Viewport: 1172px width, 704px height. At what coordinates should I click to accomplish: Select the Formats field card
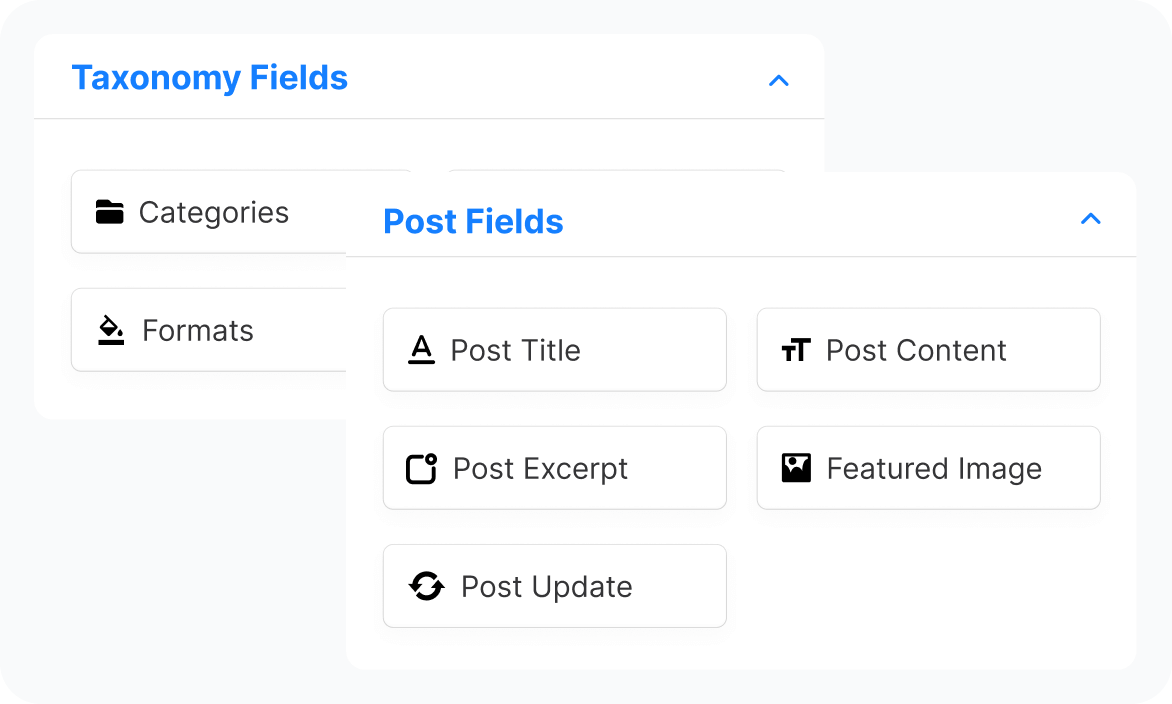coord(200,330)
